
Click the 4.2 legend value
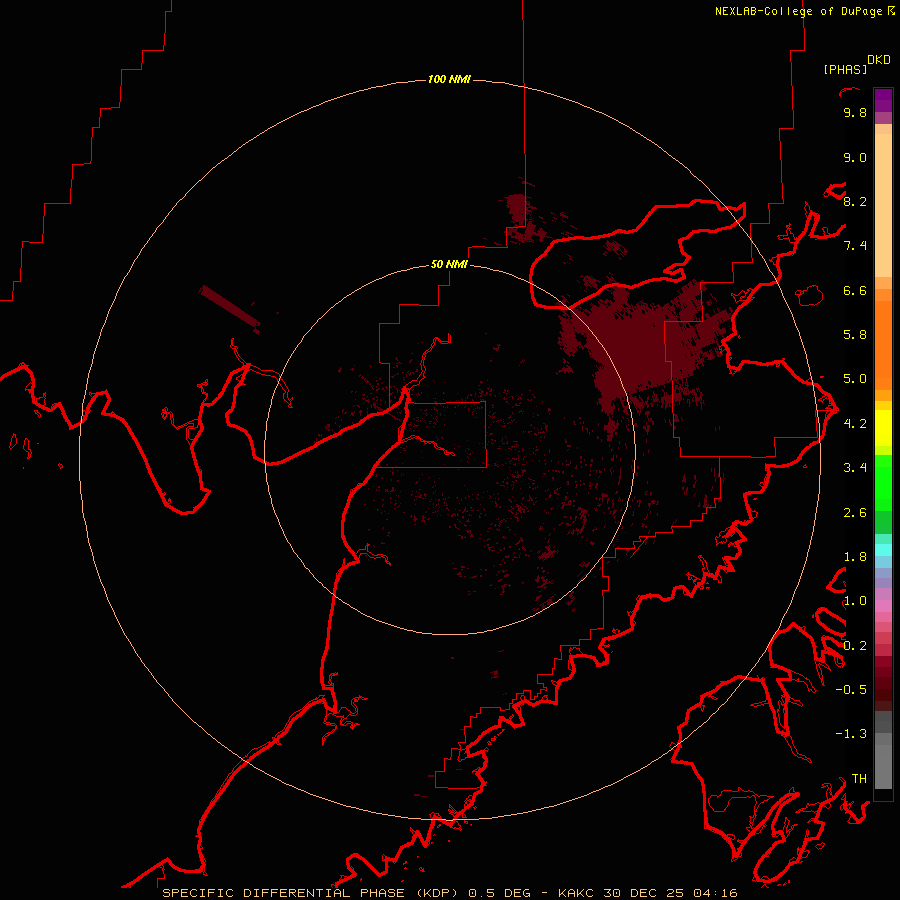click(x=855, y=424)
